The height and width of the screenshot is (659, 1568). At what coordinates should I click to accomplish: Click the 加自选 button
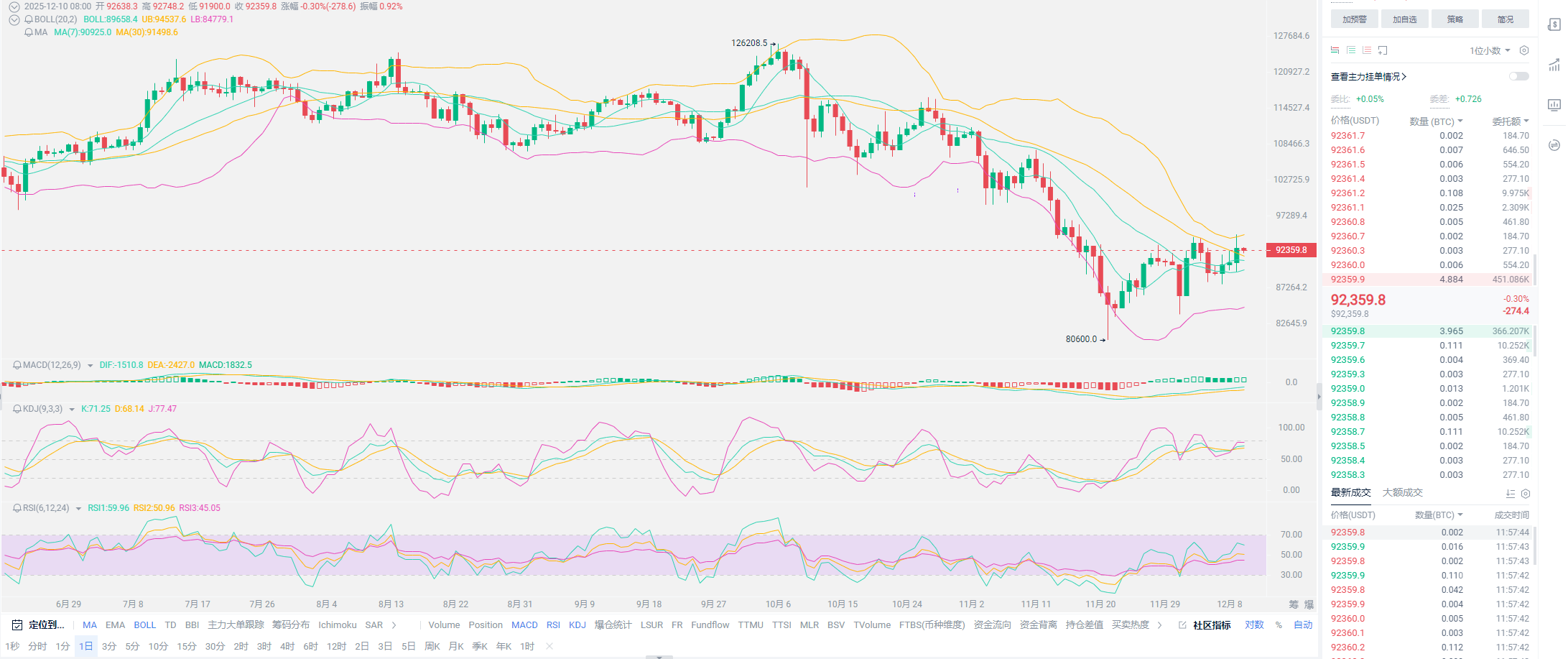(1404, 19)
